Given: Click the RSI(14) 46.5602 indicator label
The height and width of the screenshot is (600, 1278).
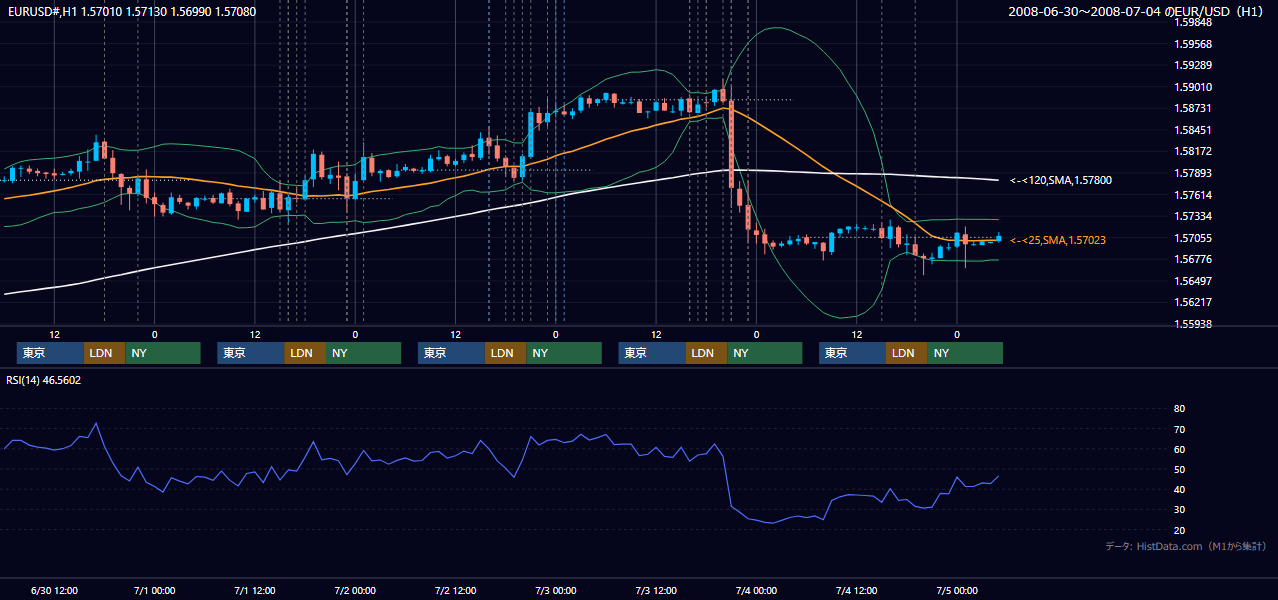Looking at the screenshot, I should (44, 380).
